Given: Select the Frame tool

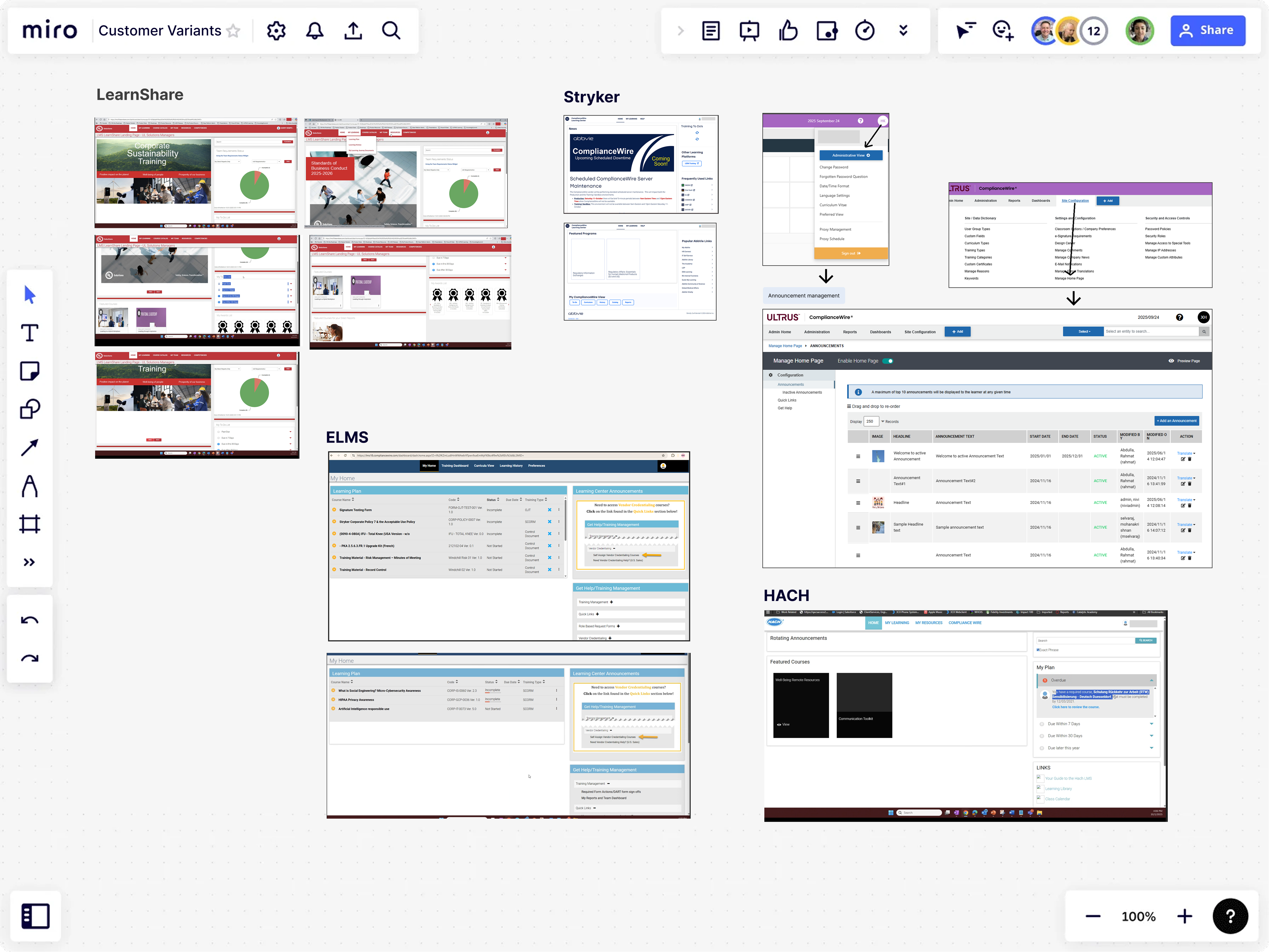Looking at the screenshot, I should 30,524.
